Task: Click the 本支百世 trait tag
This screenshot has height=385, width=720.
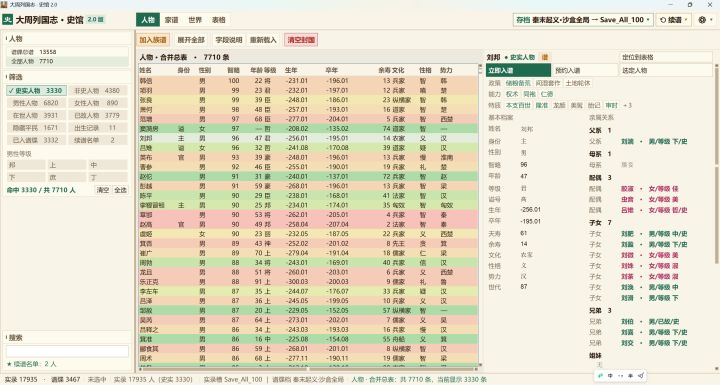Action: pos(518,105)
